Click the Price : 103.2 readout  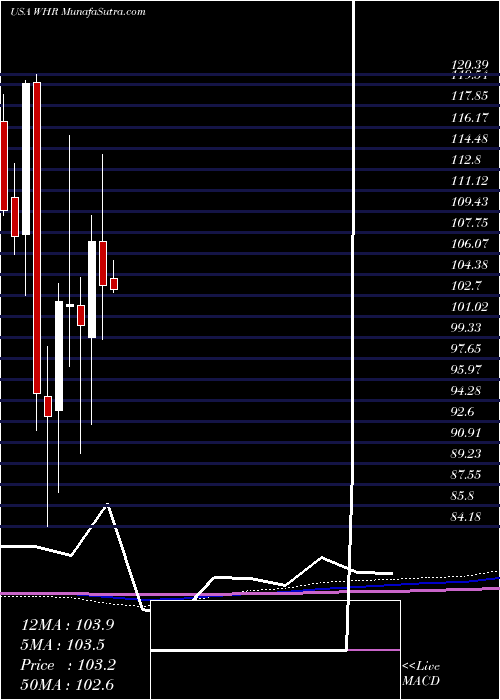tap(68, 665)
